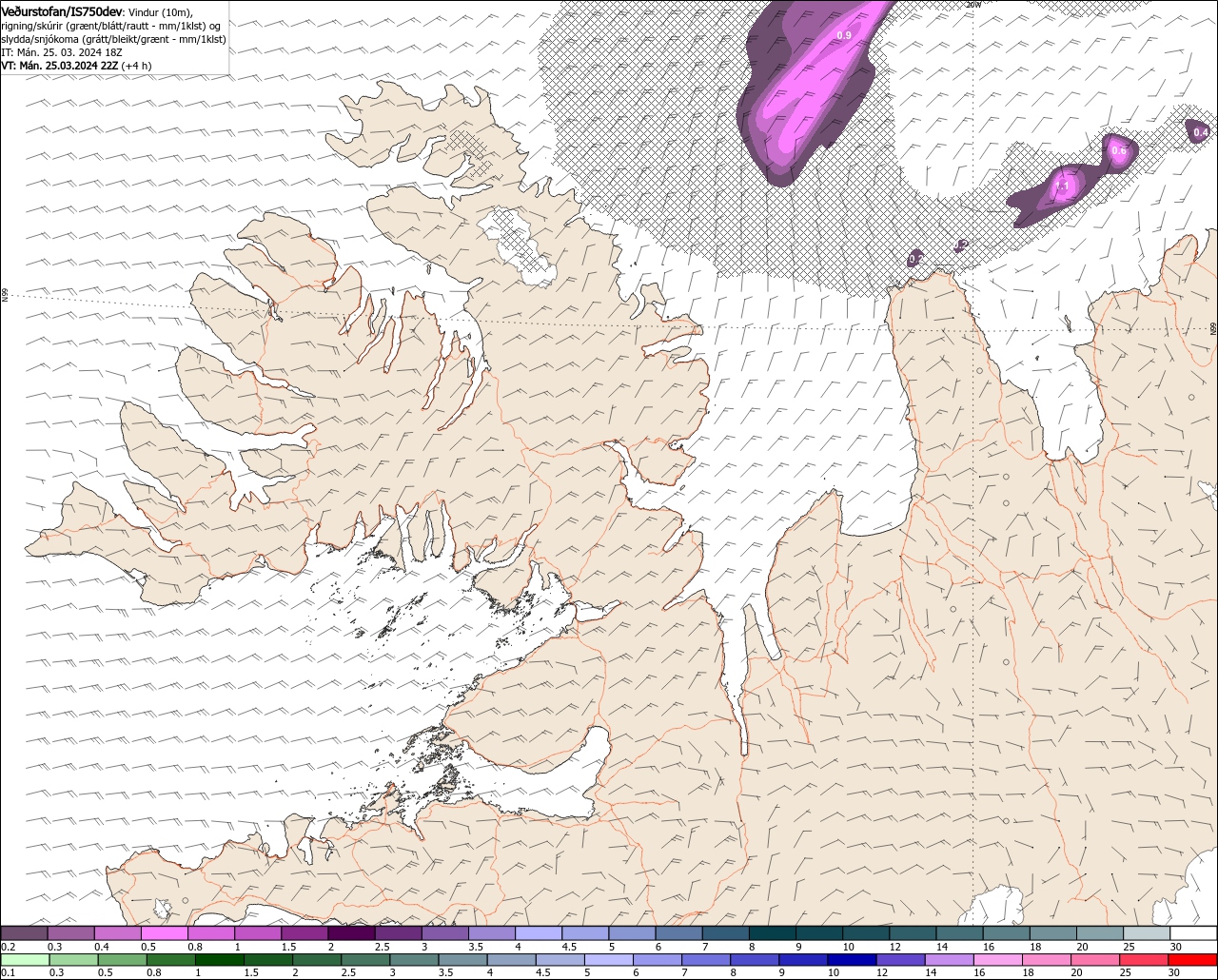
Task: Select the white 30 swatch in upper legend
Action: click(1193, 933)
